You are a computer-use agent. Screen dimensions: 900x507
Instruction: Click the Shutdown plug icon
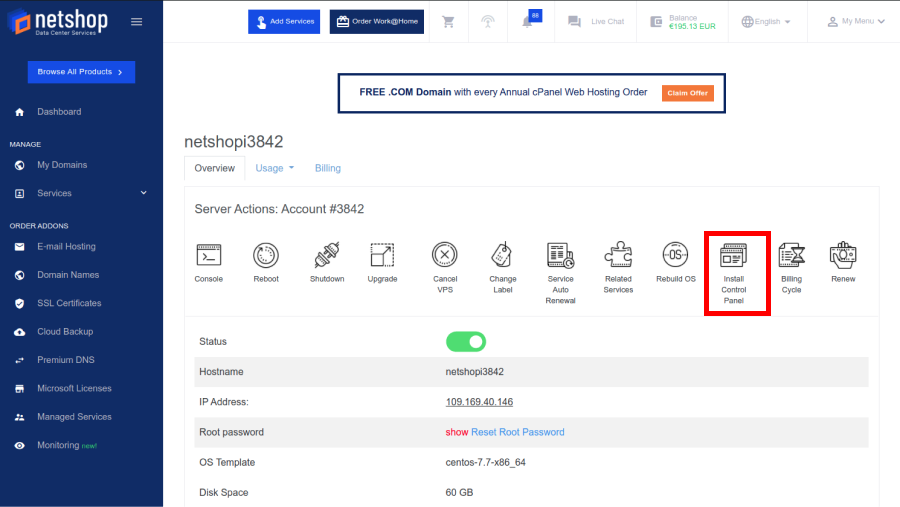327,263
